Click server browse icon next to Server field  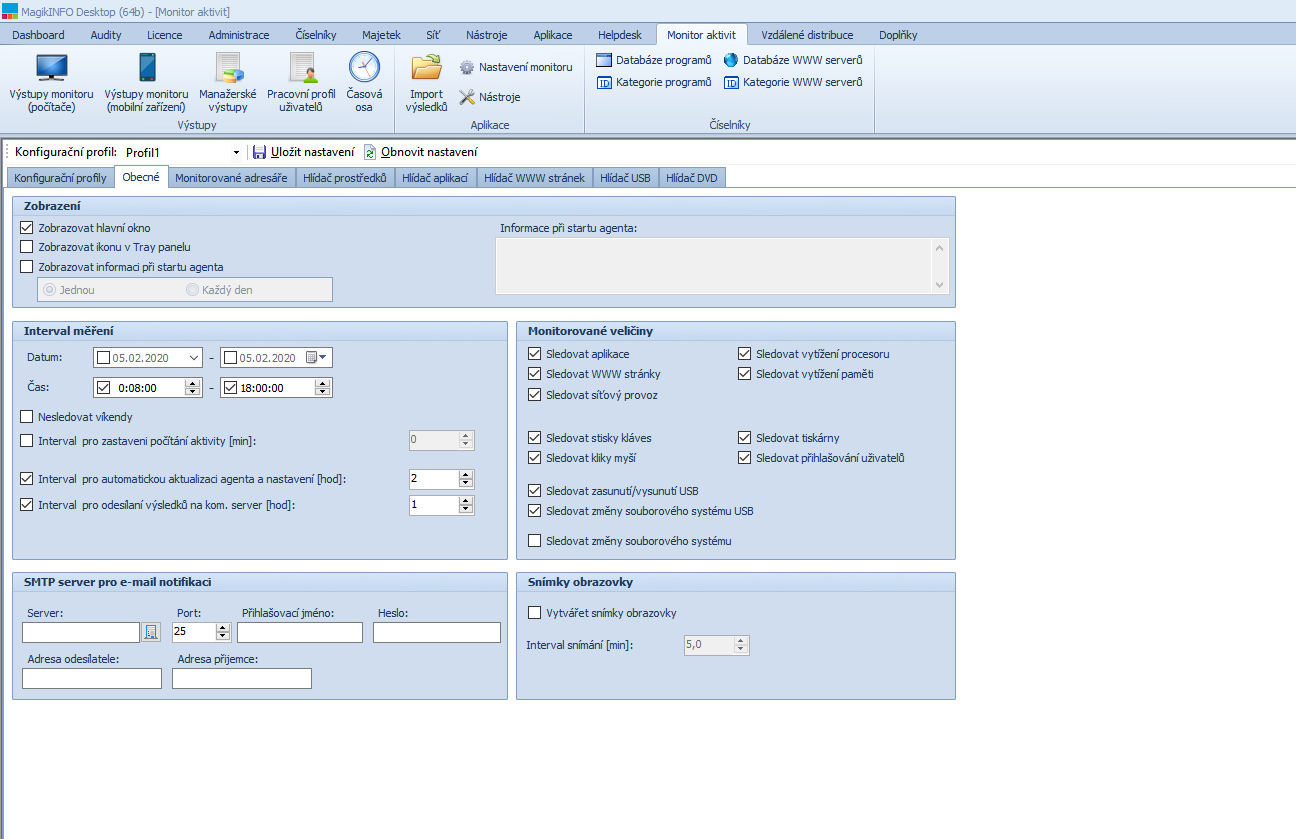[151, 632]
